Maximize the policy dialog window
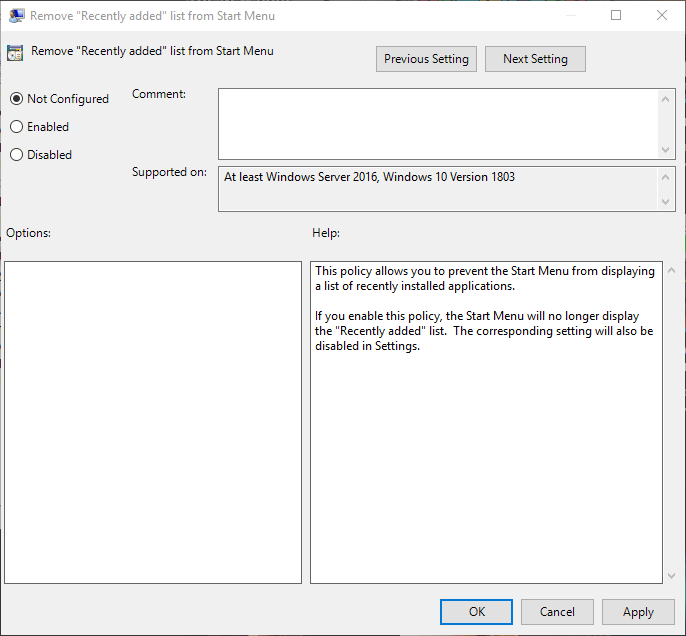Image resolution: width=686 pixels, height=636 pixels. 616,15
